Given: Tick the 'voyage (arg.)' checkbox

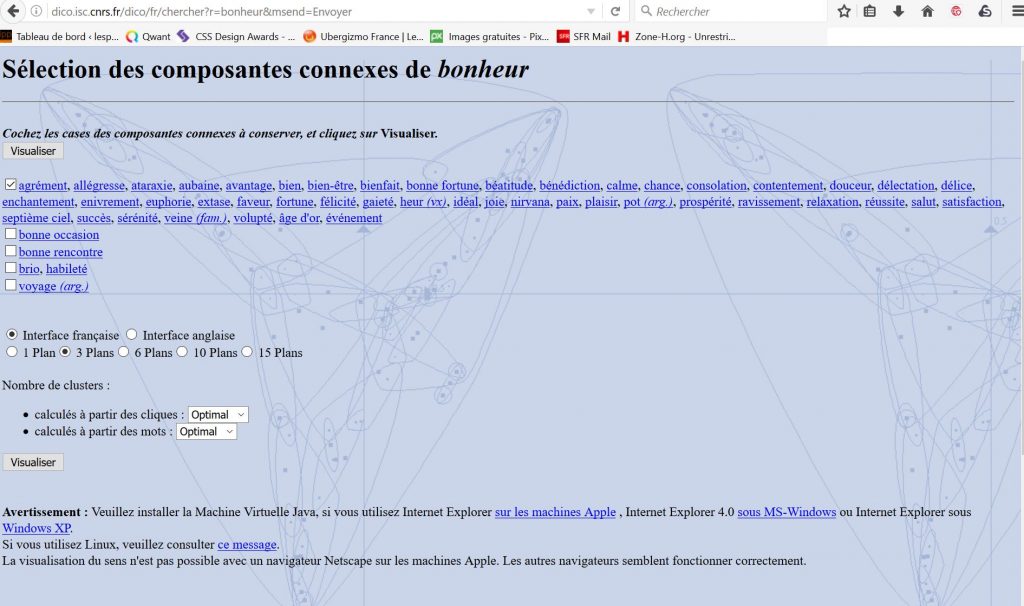Looking at the screenshot, I should pyautogui.click(x=10, y=286).
